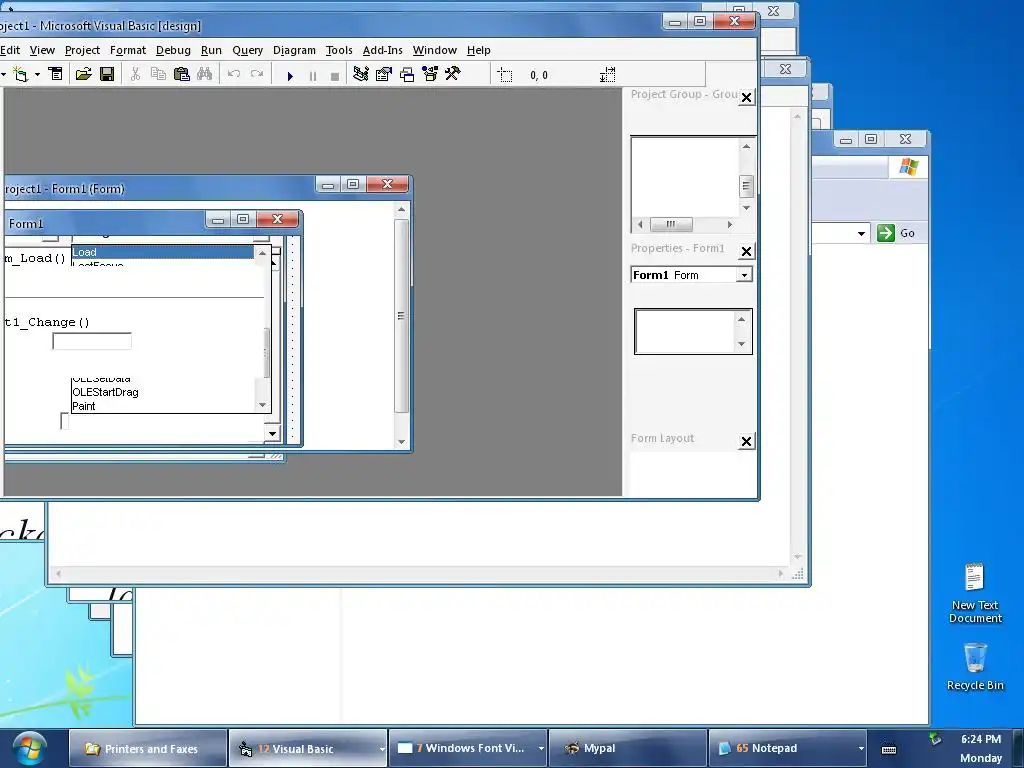Click the 6:24 PM taskbar clock
The image size is (1024, 768).
981,739
